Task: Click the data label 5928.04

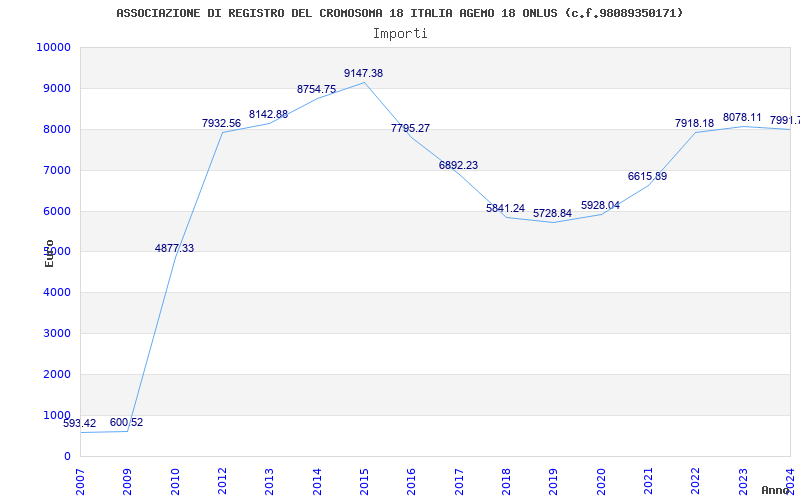Action: pos(601,205)
